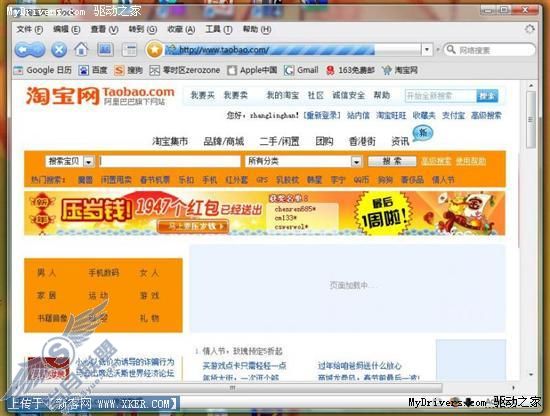
Task: Click the orange 搜索 button
Action: (x=392, y=161)
